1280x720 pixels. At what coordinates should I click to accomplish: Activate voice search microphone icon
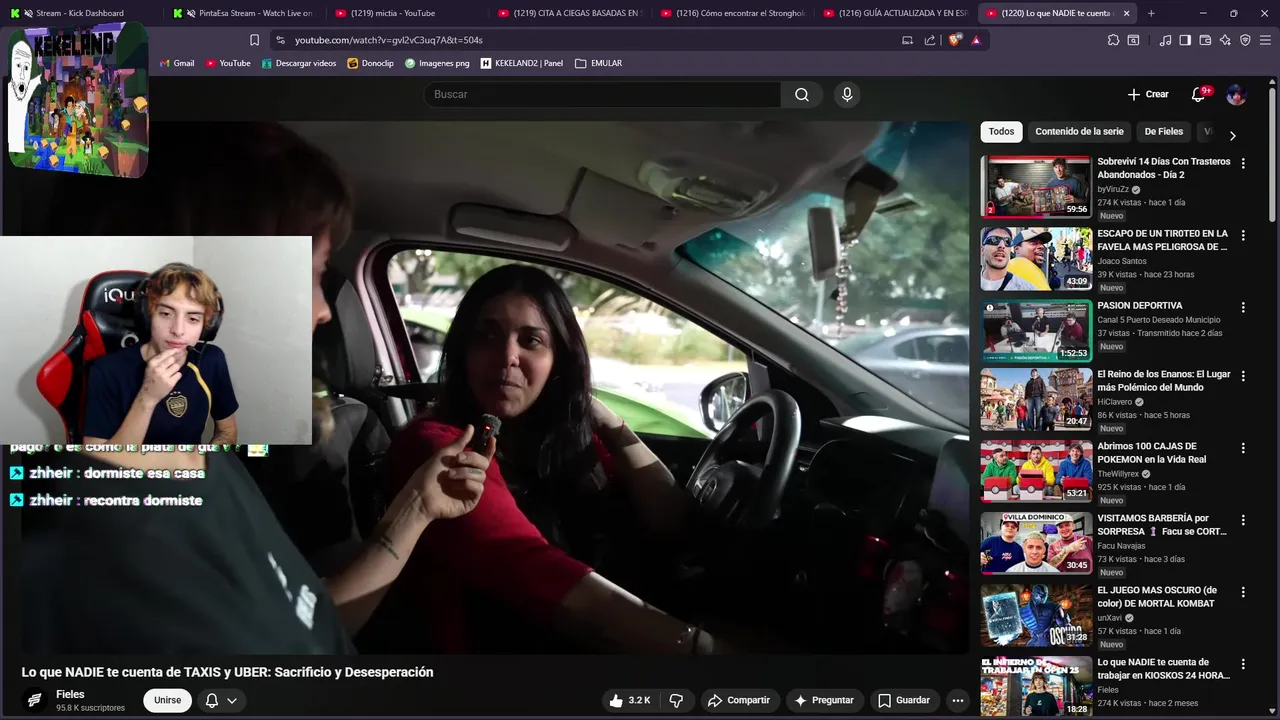(x=847, y=94)
